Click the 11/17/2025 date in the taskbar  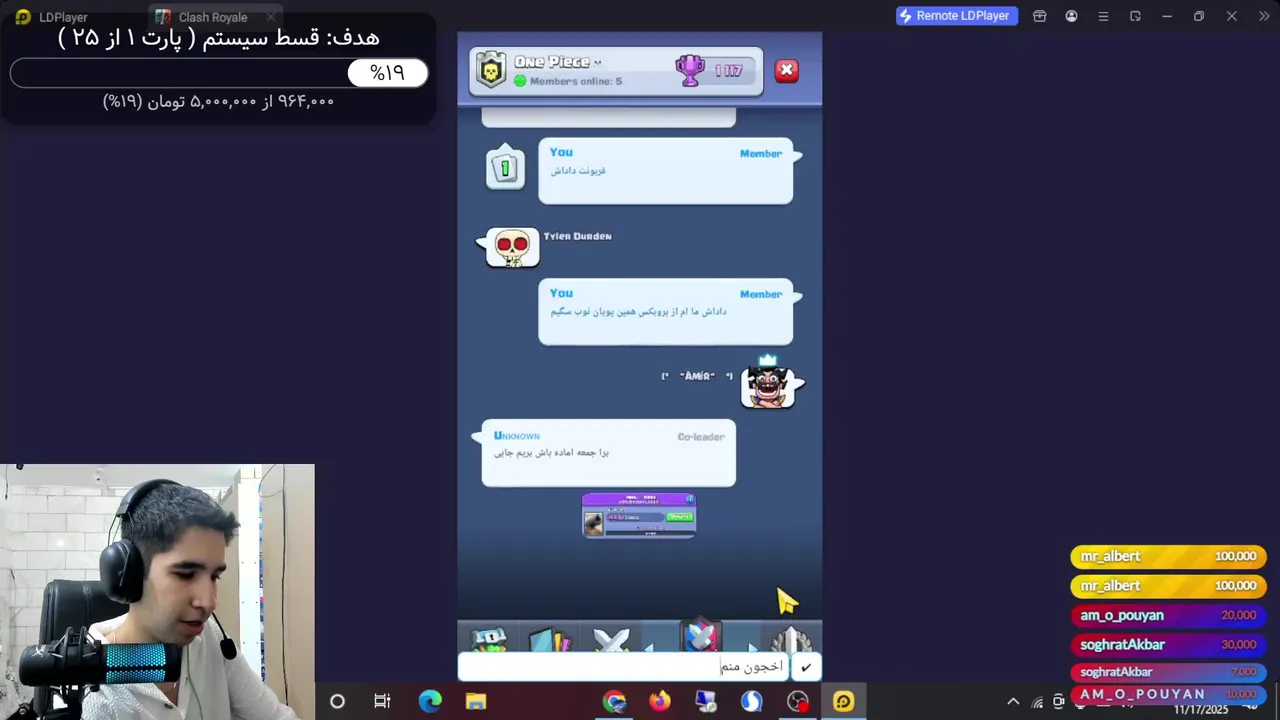1201,710
